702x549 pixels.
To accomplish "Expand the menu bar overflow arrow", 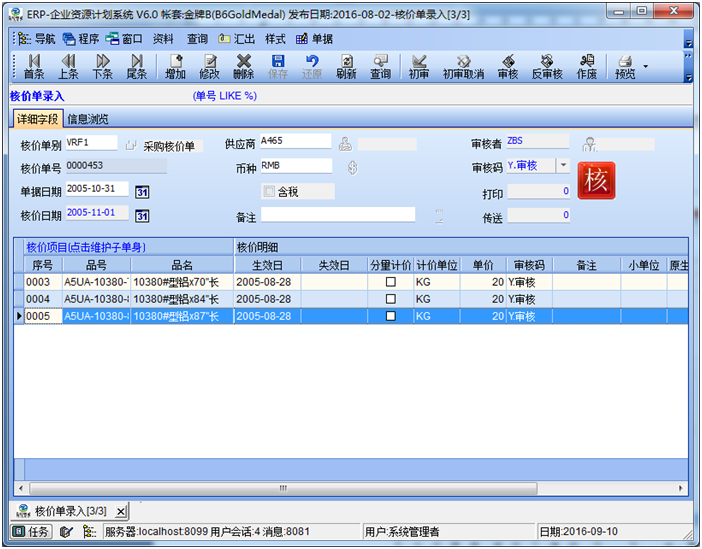I will (689, 43).
